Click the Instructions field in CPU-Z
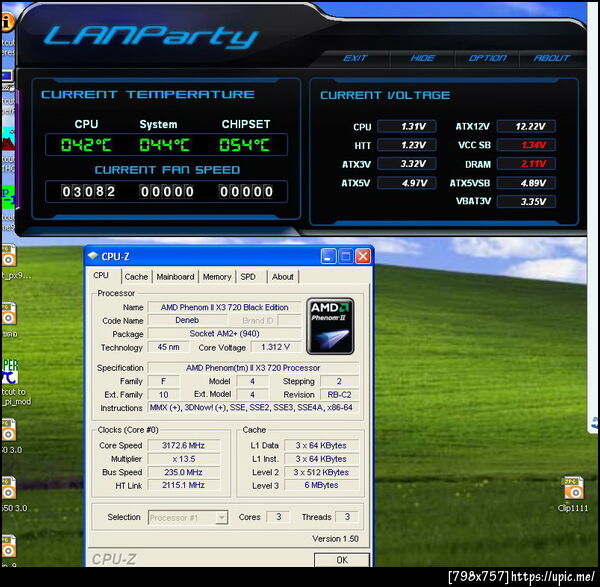 coord(253,408)
